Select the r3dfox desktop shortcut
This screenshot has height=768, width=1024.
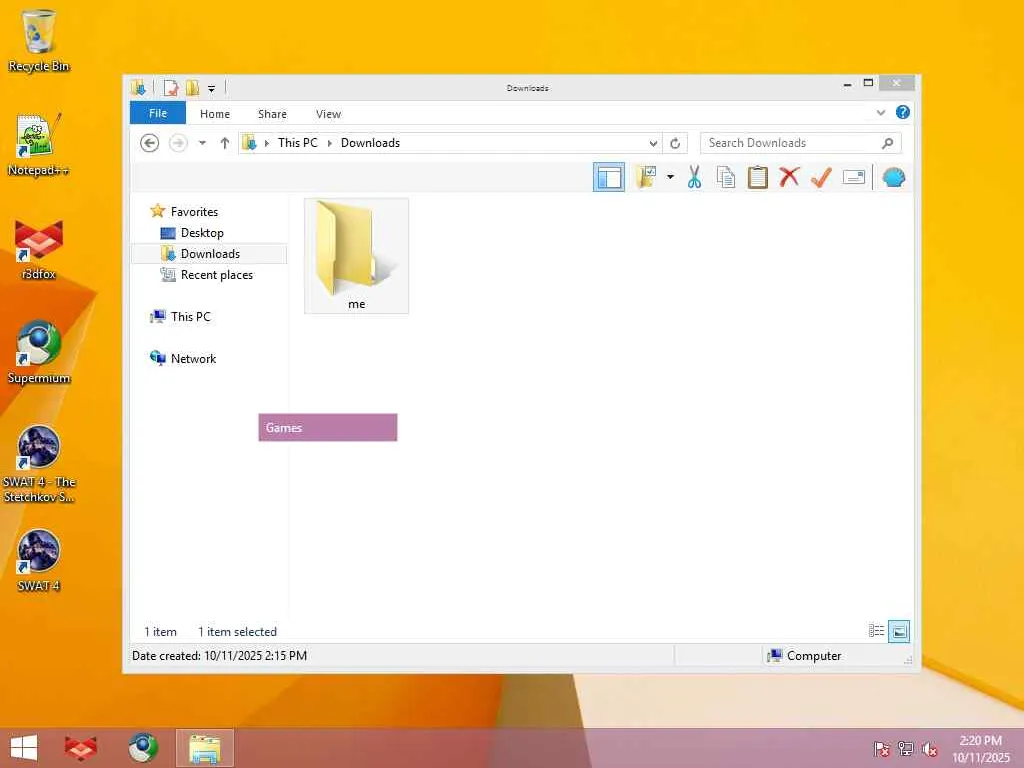(x=39, y=249)
